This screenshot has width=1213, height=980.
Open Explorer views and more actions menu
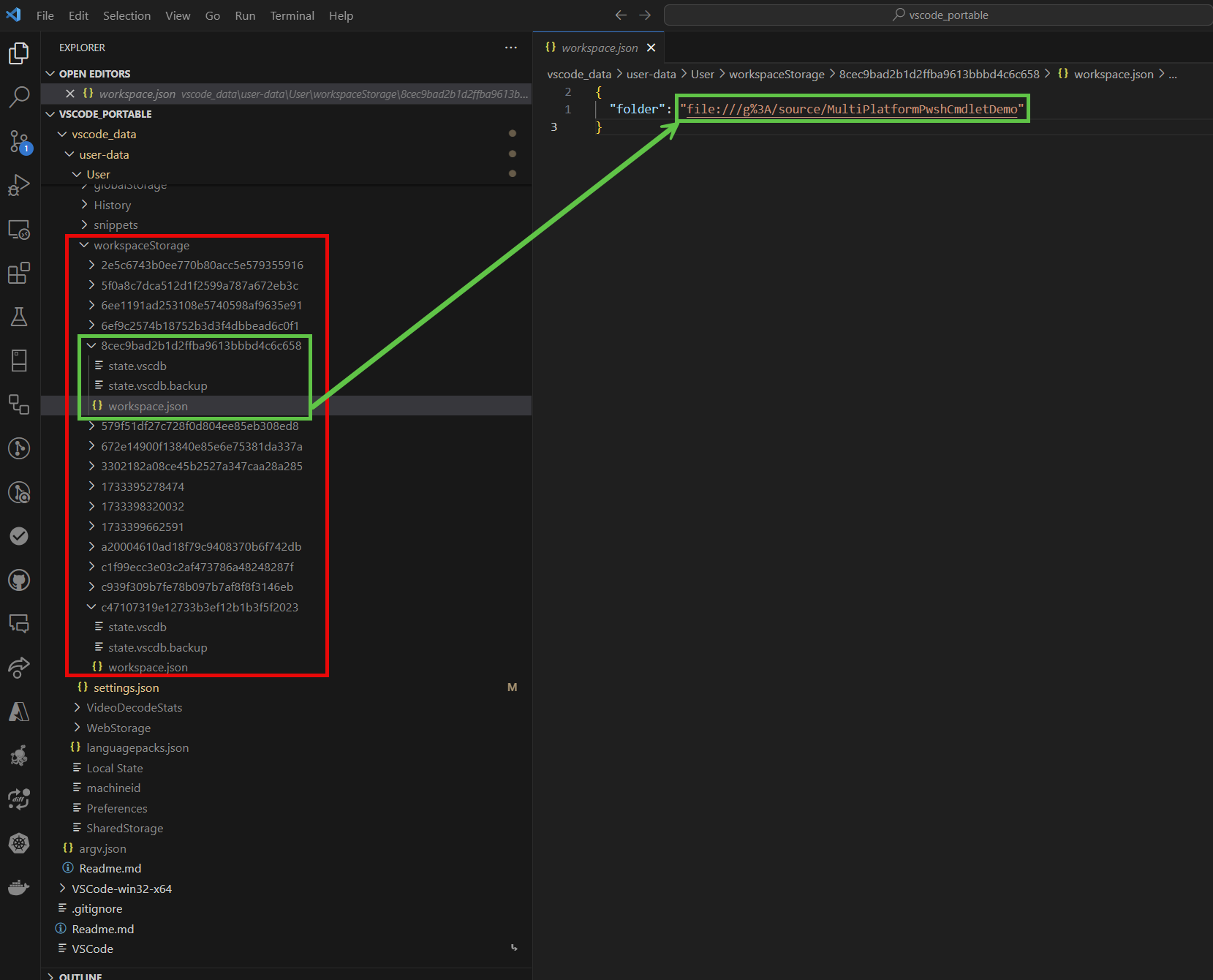point(511,48)
